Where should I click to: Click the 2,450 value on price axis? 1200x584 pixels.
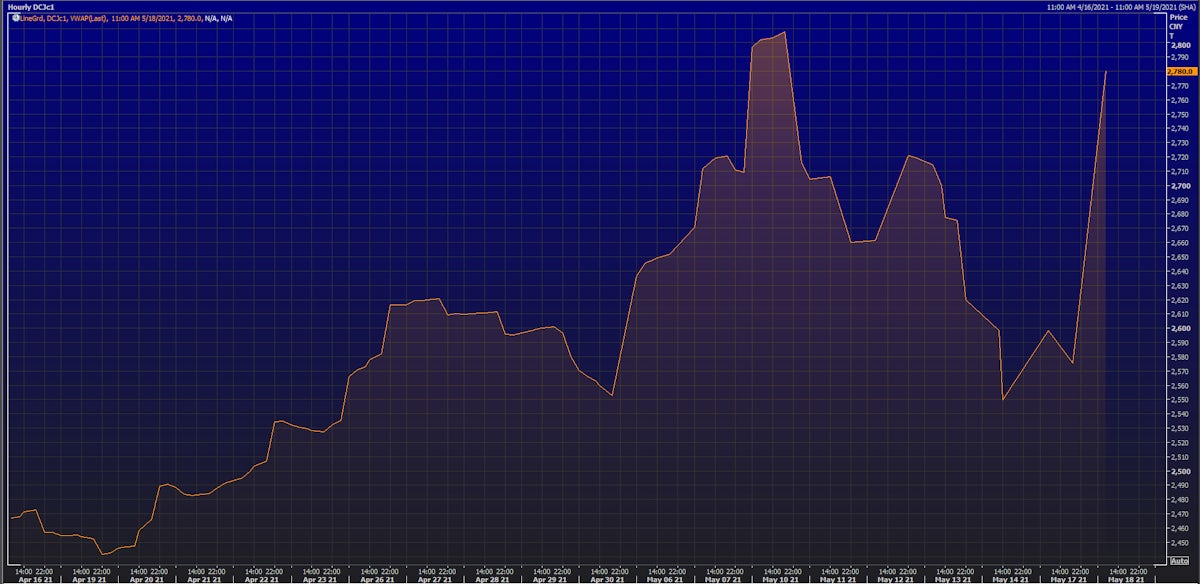(1179, 543)
